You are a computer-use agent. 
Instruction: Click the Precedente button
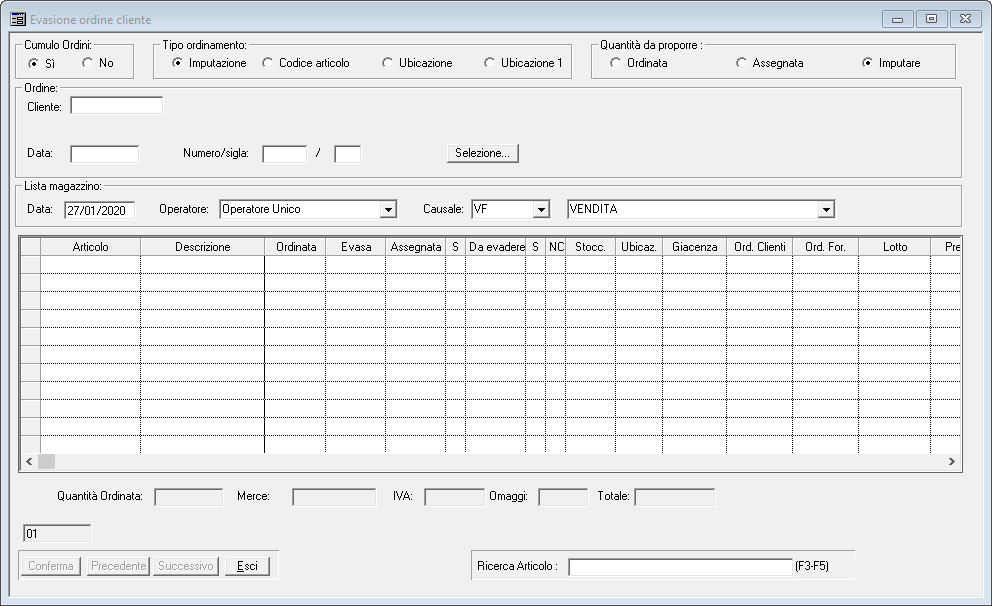point(118,566)
